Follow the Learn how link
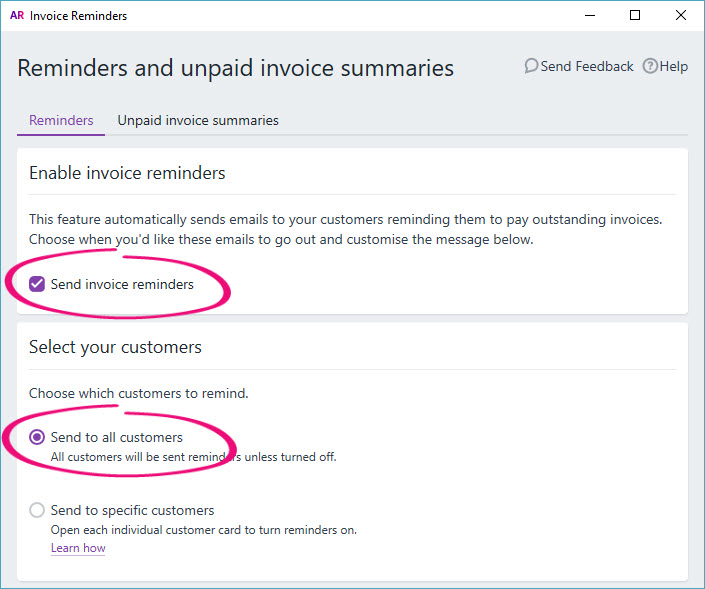The width and height of the screenshot is (705, 589). click(78, 548)
